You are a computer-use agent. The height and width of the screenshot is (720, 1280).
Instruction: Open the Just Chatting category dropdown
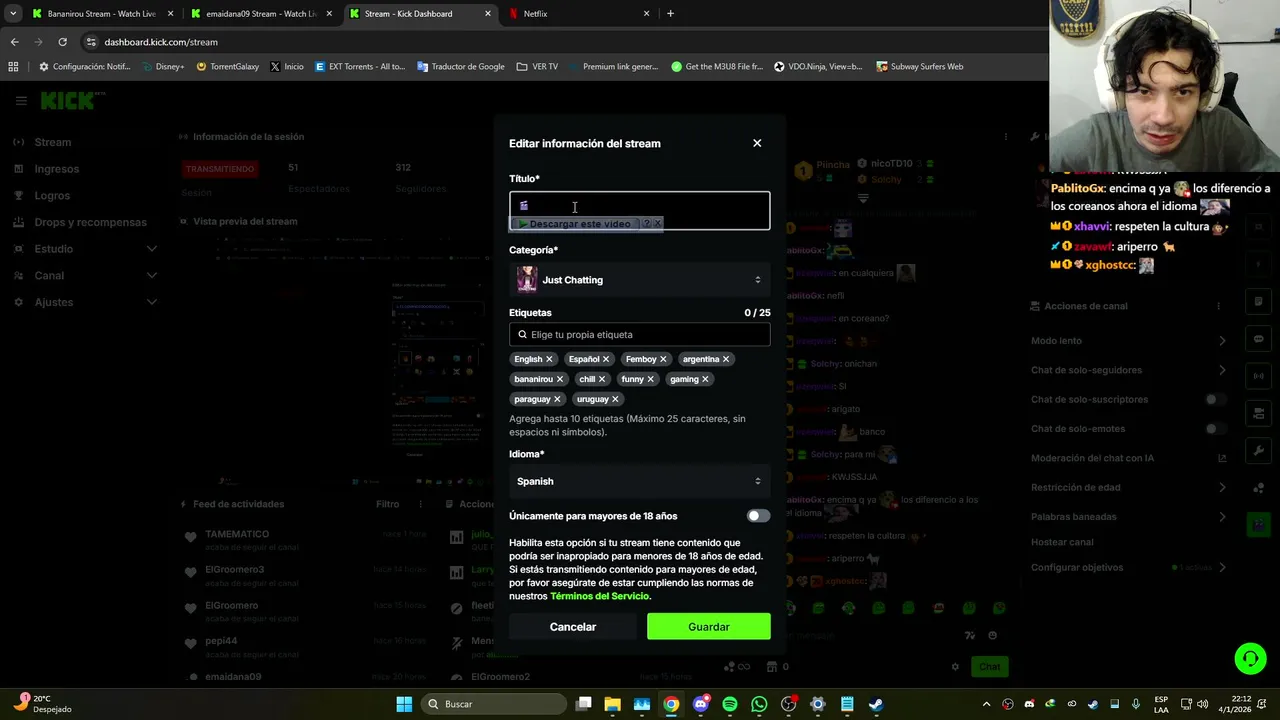(640, 280)
